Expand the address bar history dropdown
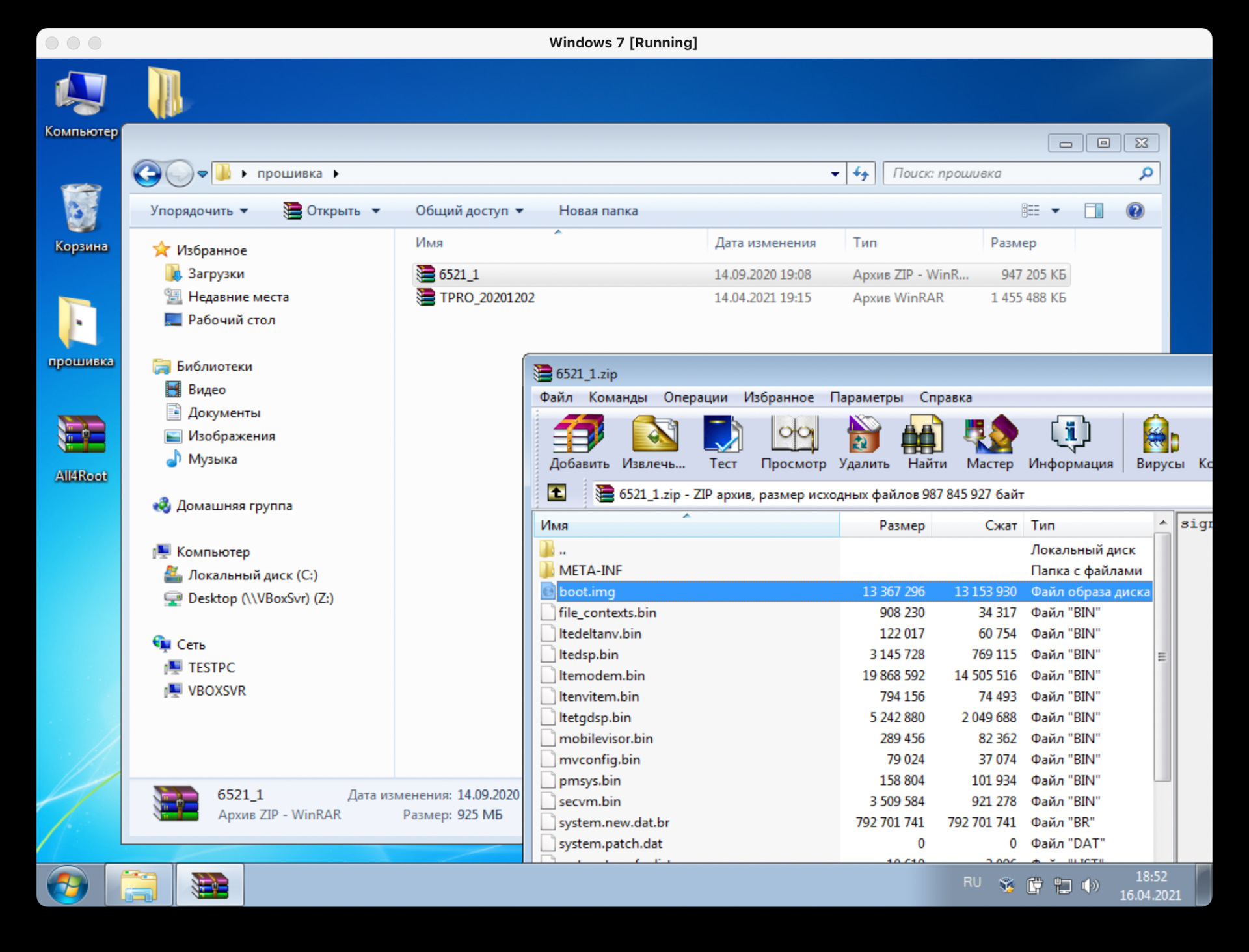Screen dimensions: 1249x952 tap(835, 174)
